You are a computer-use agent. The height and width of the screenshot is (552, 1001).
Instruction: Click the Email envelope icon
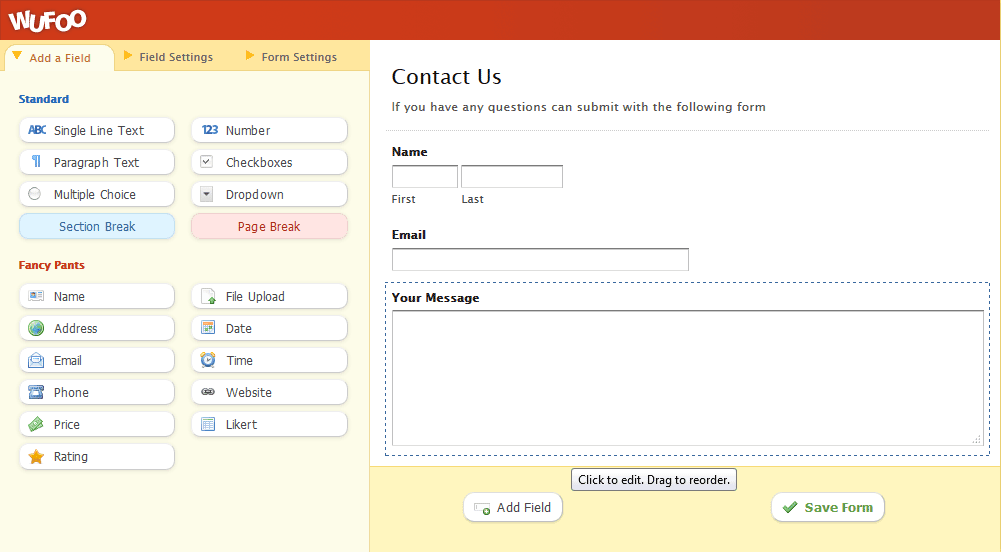pos(36,360)
